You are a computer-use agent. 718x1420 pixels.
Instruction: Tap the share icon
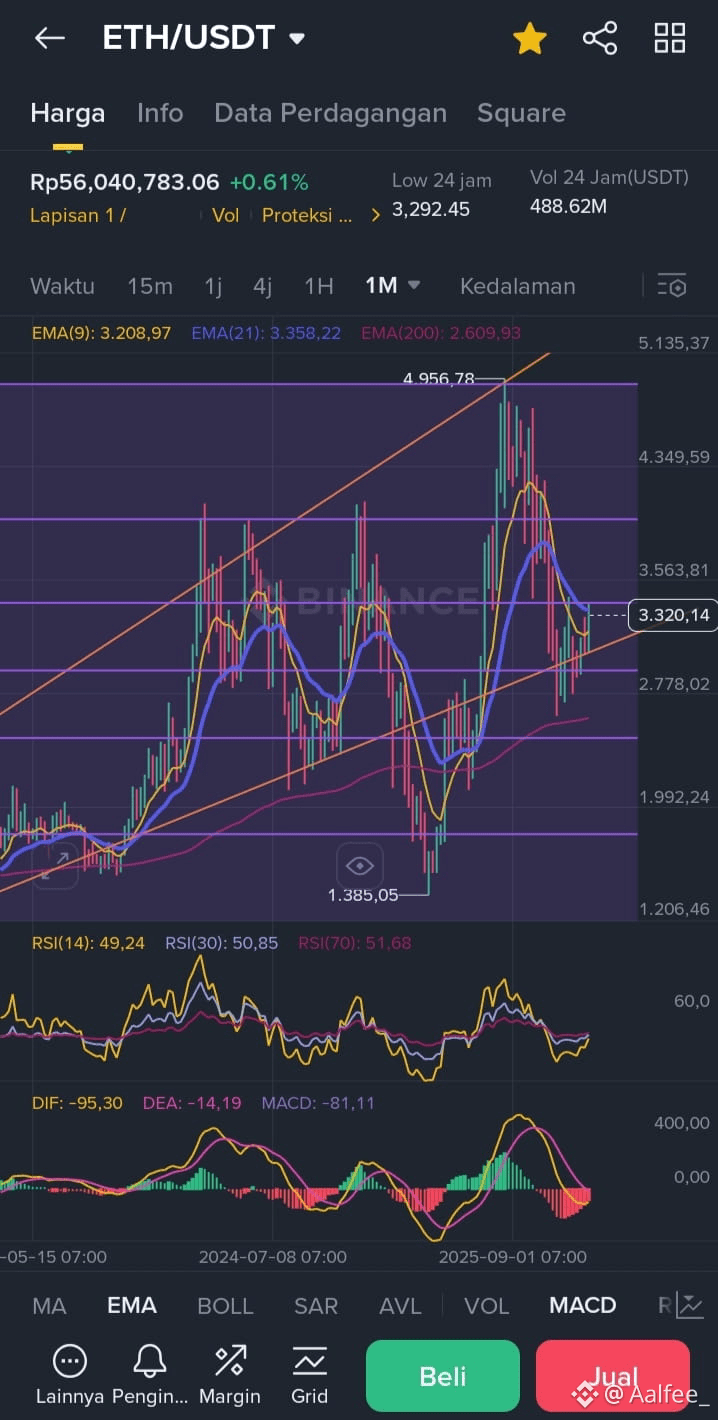click(600, 39)
